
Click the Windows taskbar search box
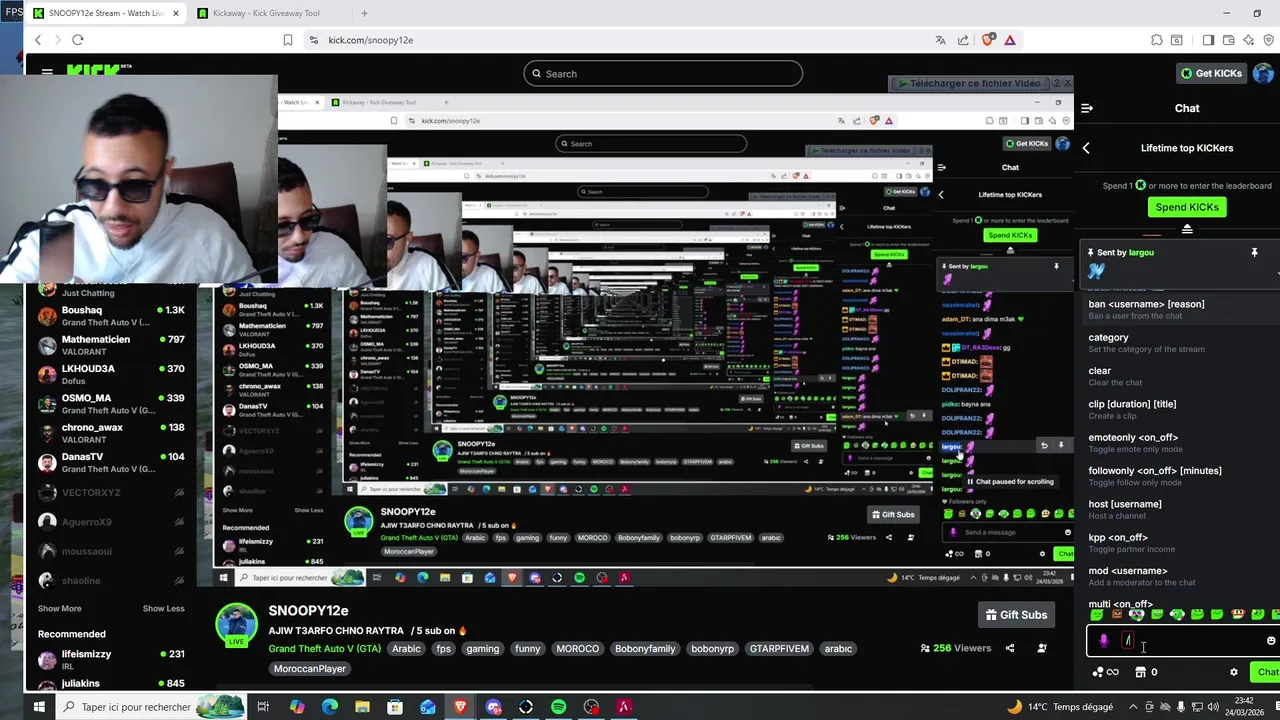[x=150, y=707]
